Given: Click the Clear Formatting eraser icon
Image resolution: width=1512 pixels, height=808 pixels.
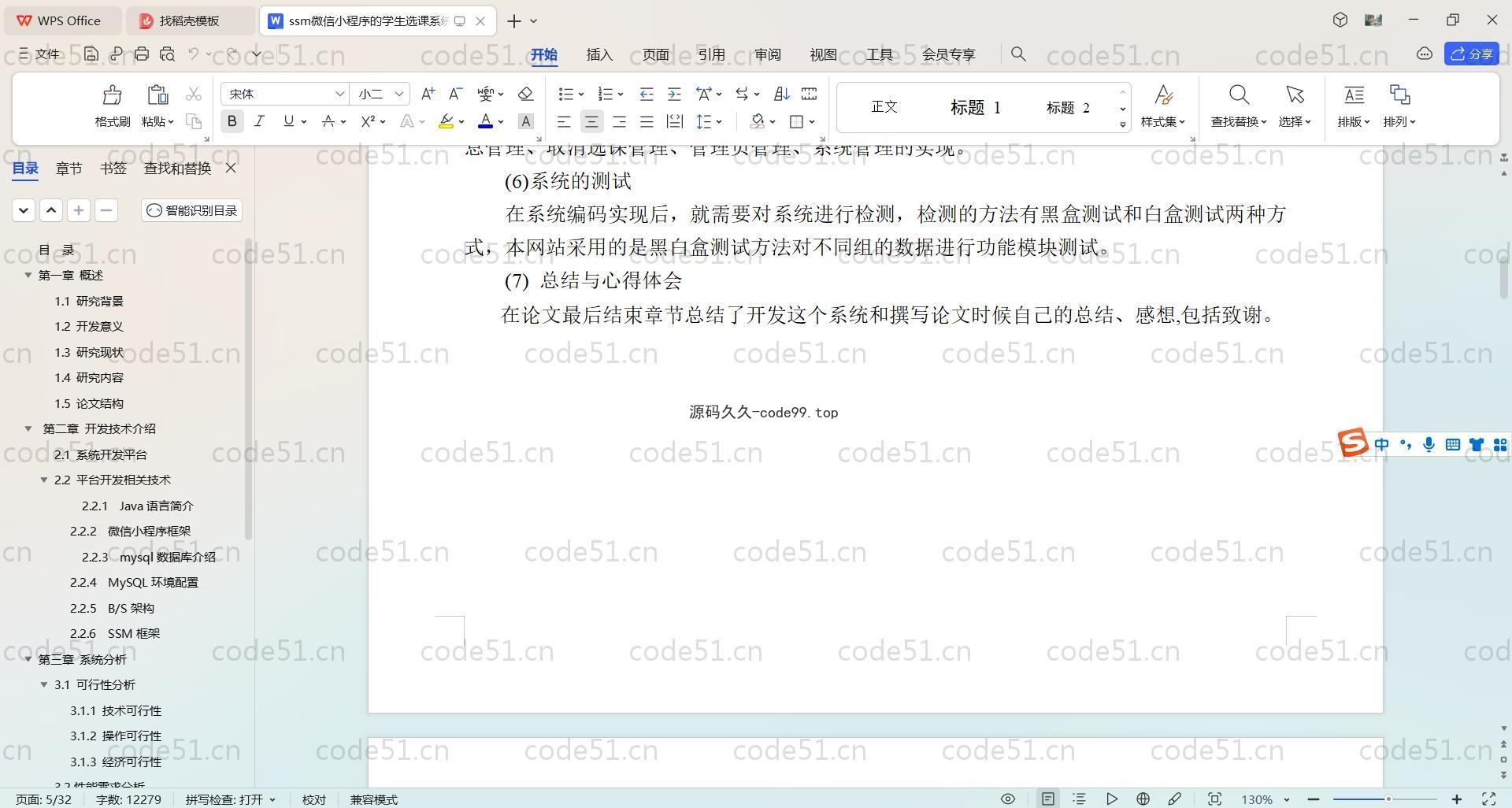Looking at the screenshot, I should [x=525, y=94].
